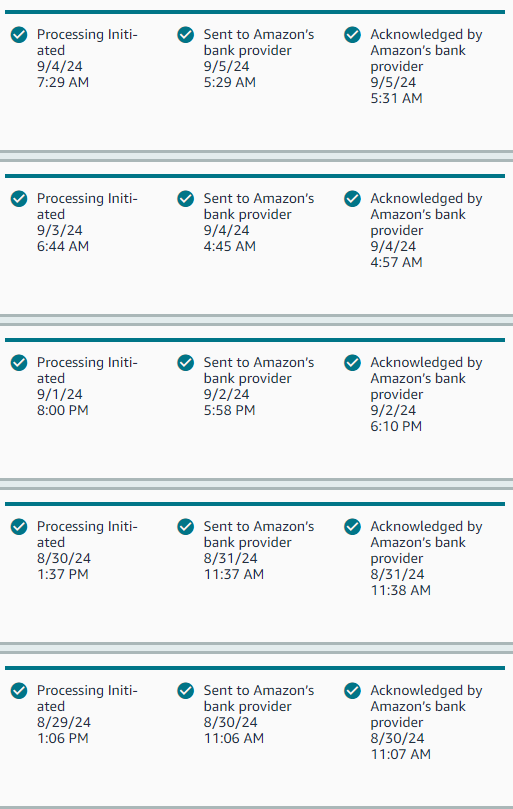The width and height of the screenshot is (513, 809).
Task: Click checkmark icon for Processing Initiated 9/4/24
Action: point(19,35)
